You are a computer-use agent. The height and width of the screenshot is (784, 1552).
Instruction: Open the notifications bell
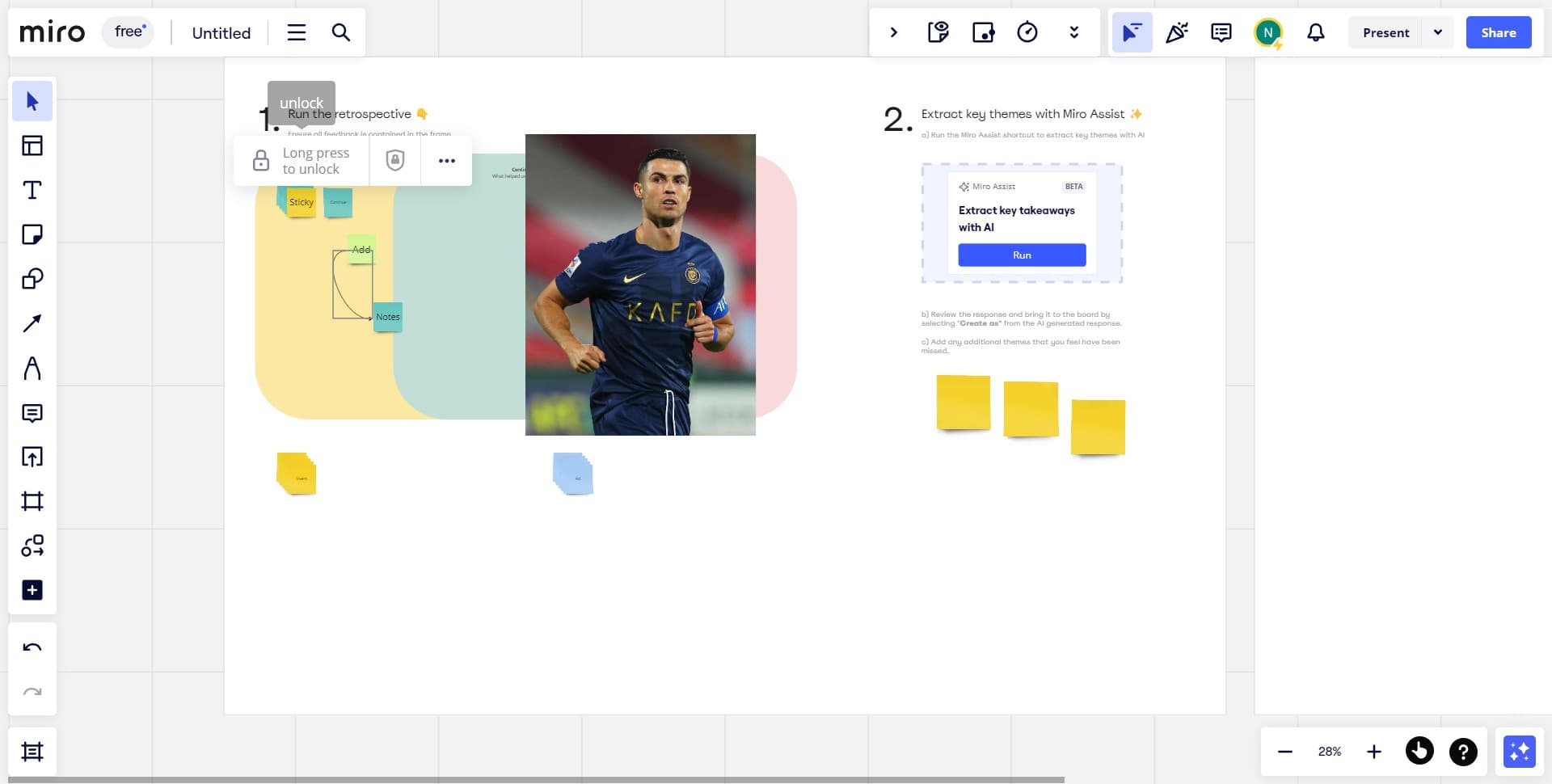[x=1315, y=32]
